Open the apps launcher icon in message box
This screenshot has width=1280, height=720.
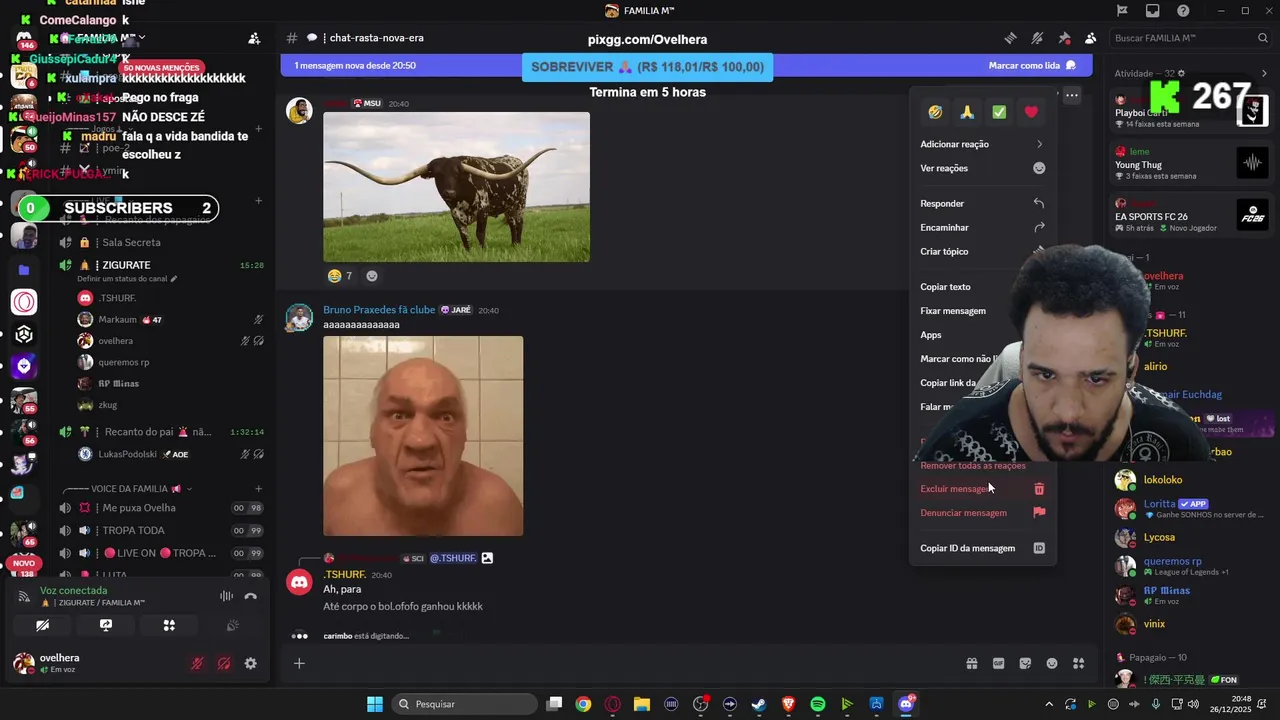(1078, 663)
